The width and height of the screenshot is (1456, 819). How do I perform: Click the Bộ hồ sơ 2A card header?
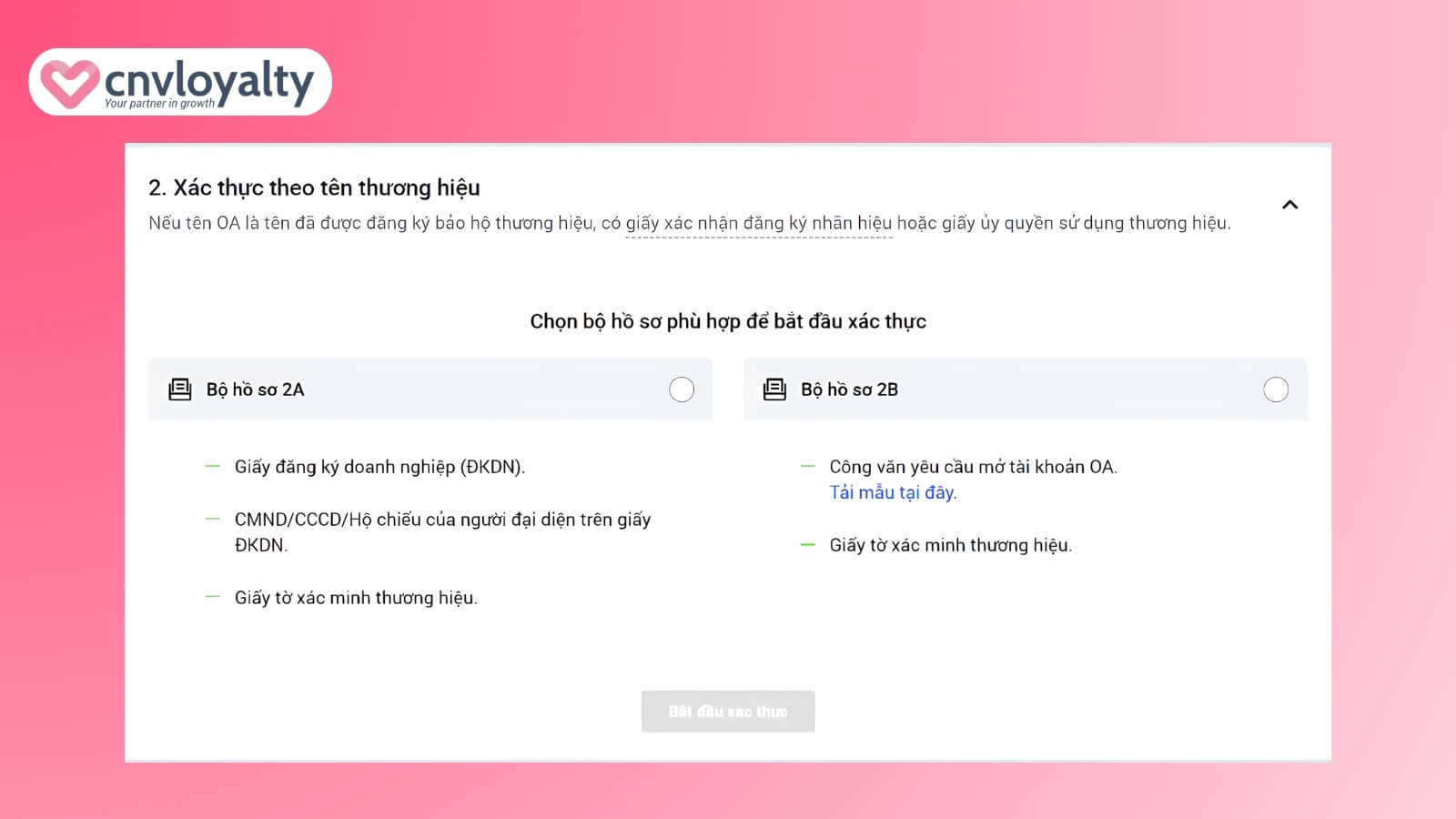point(430,389)
